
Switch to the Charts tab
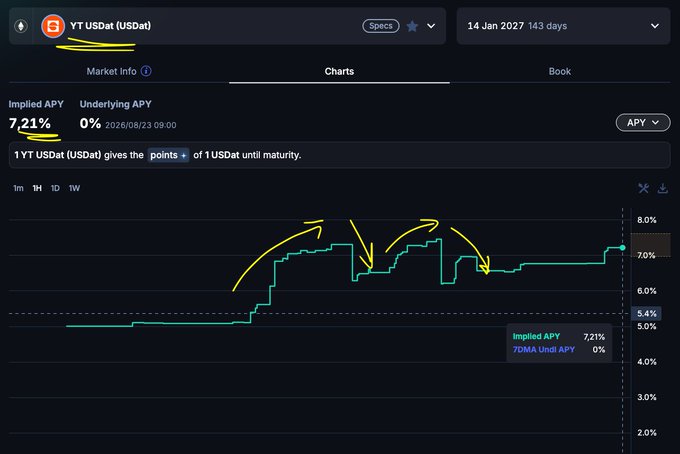(339, 72)
